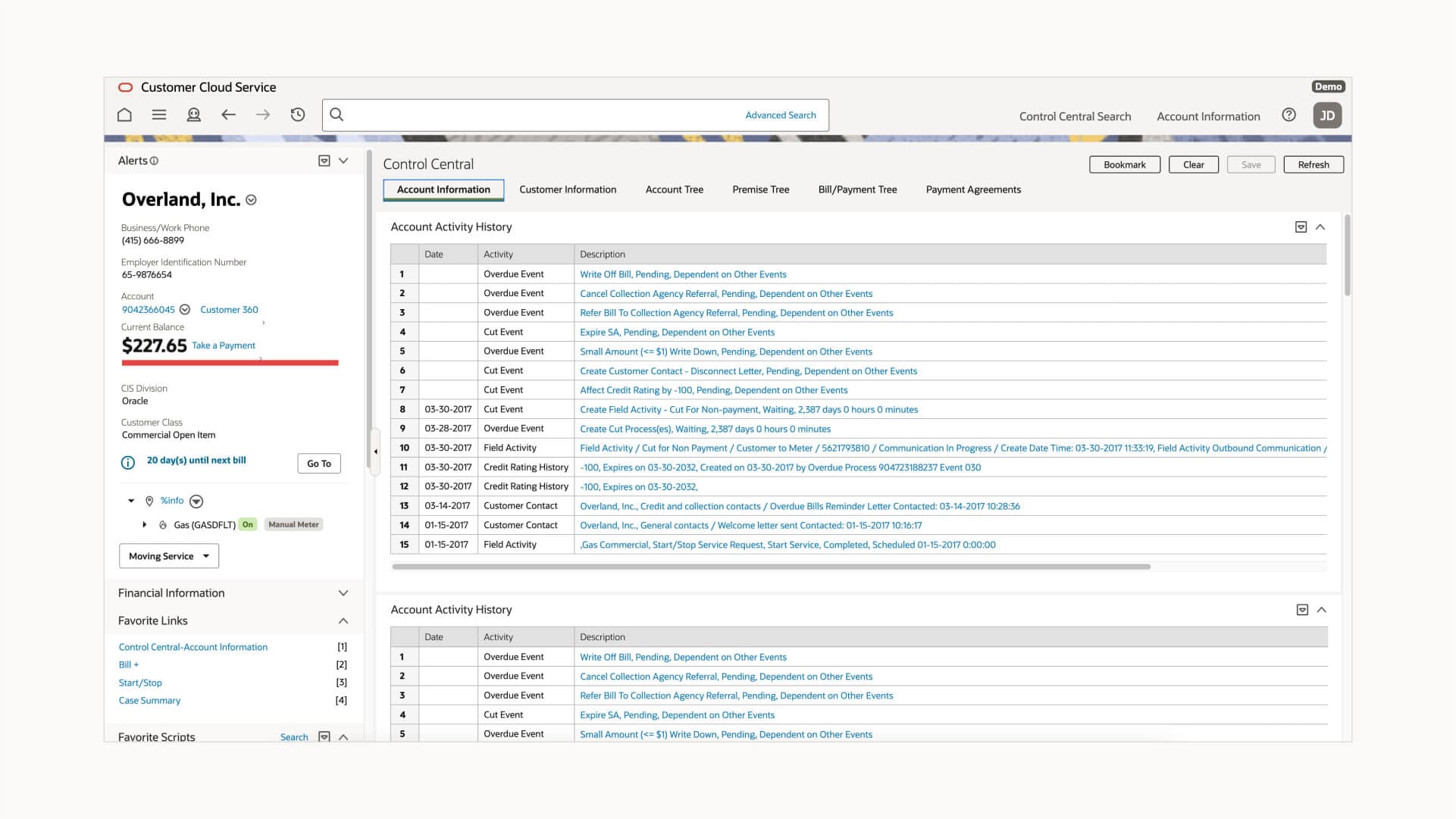Open the Moving Service dropdown
The image size is (1456, 819).
click(169, 556)
